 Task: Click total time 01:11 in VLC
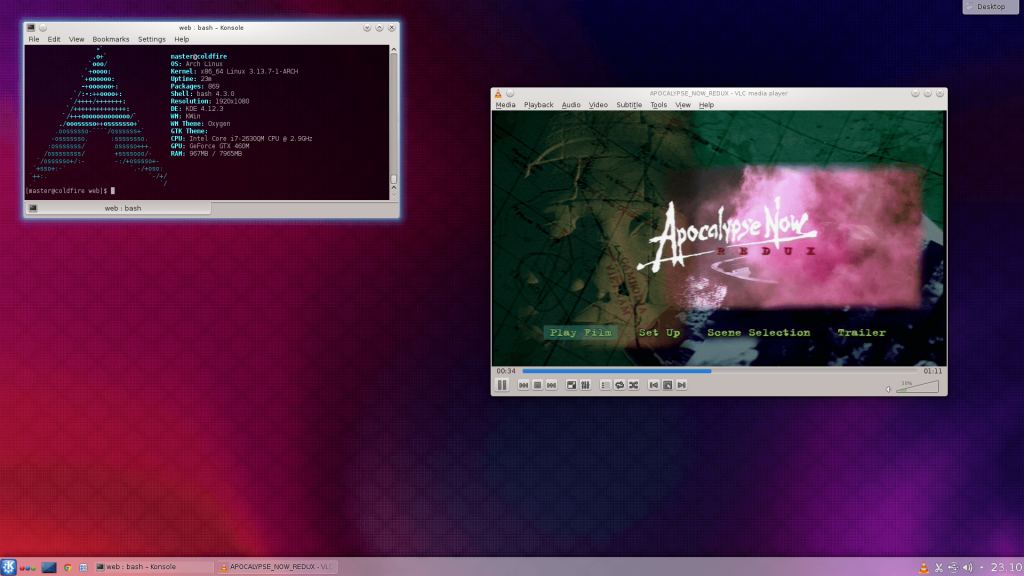pos(933,371)
